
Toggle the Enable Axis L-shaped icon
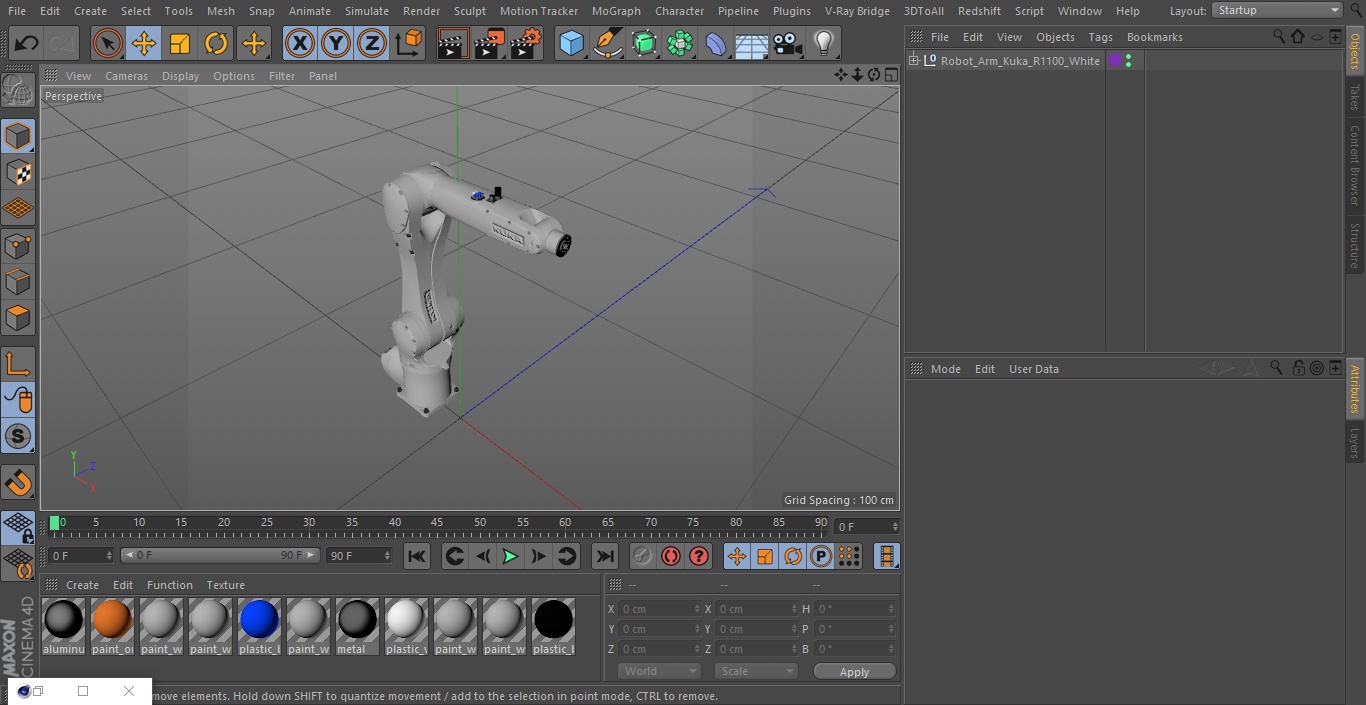click(18, 364)
